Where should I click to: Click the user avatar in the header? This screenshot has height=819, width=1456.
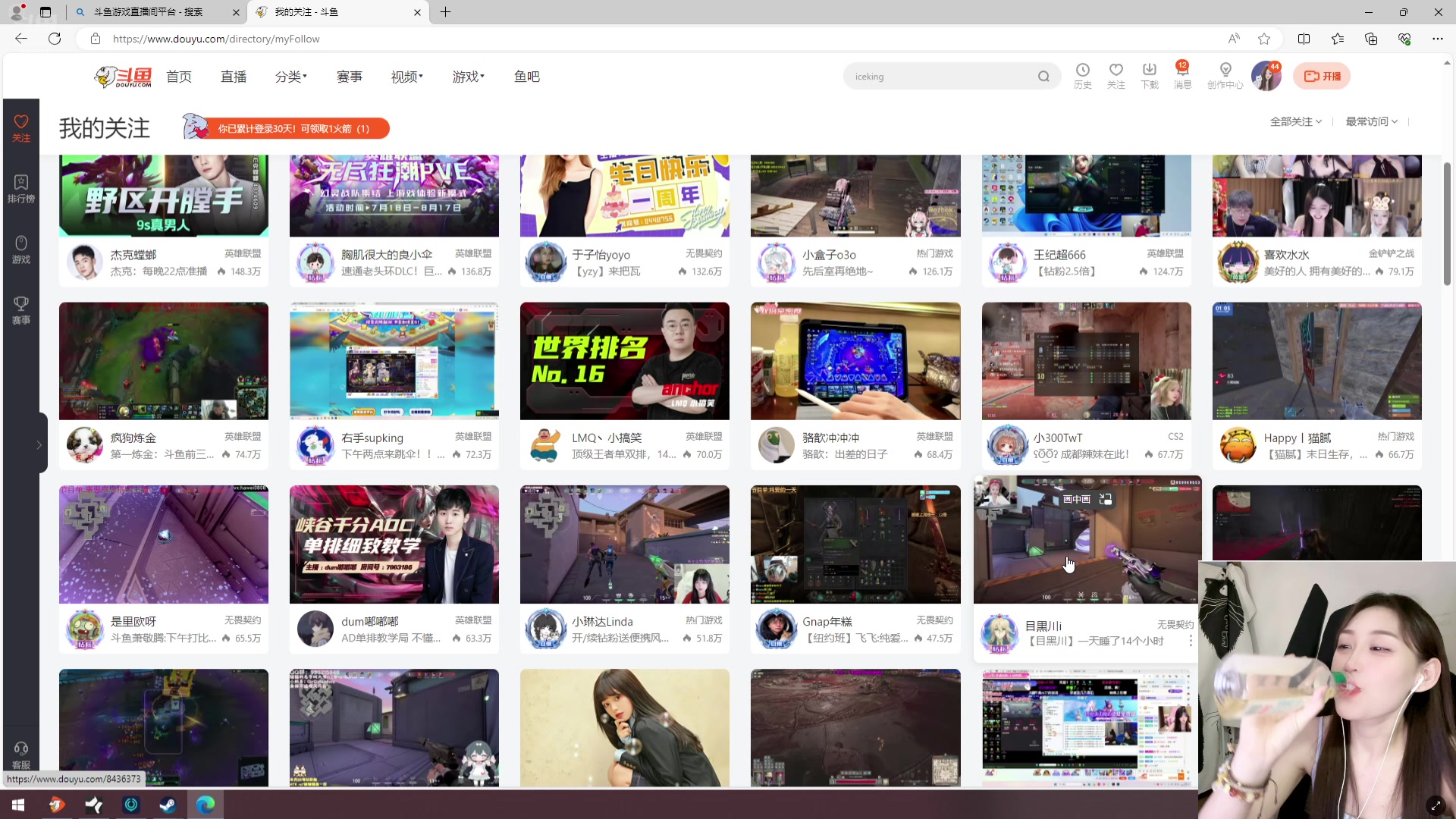1266,76
